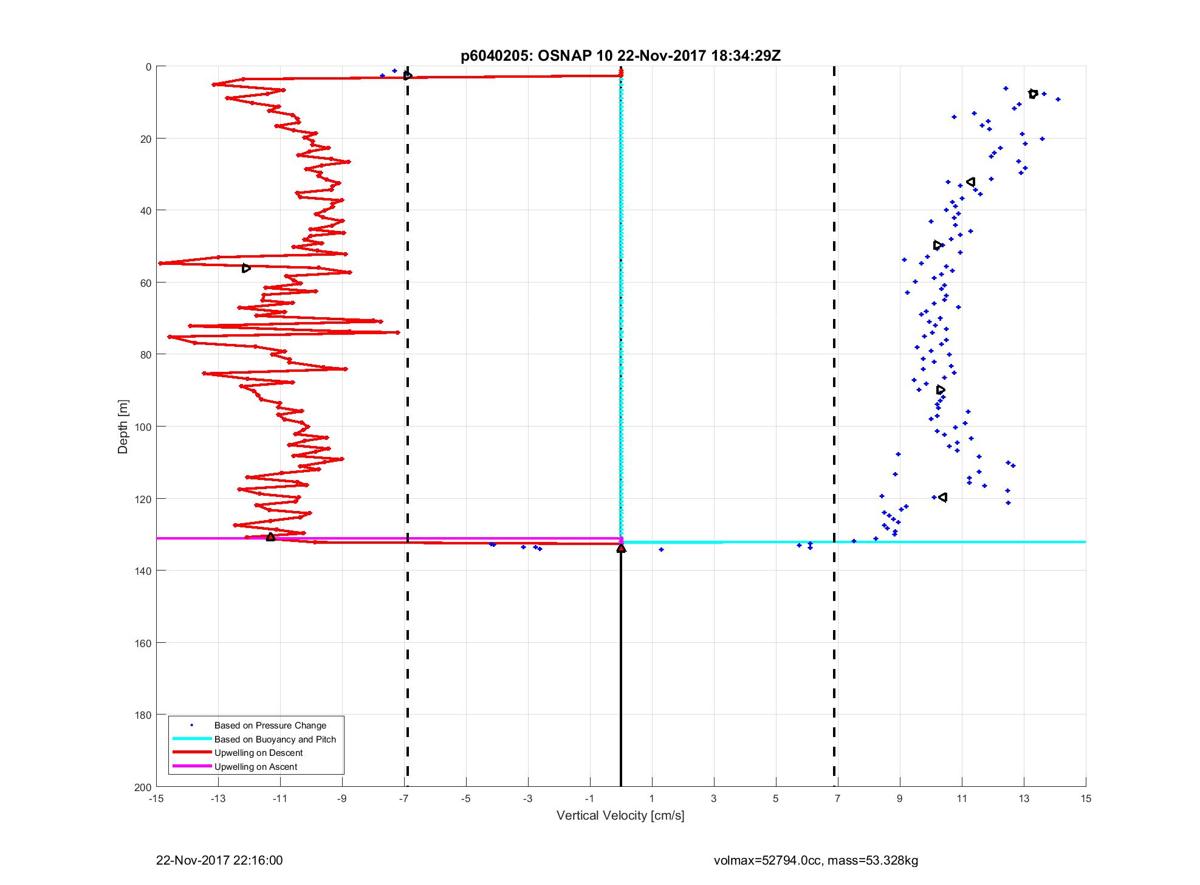Viewport: 1200px width, 885px height.
Task: Click the x-axis tick label '-1'
Action: click(590, 798)
